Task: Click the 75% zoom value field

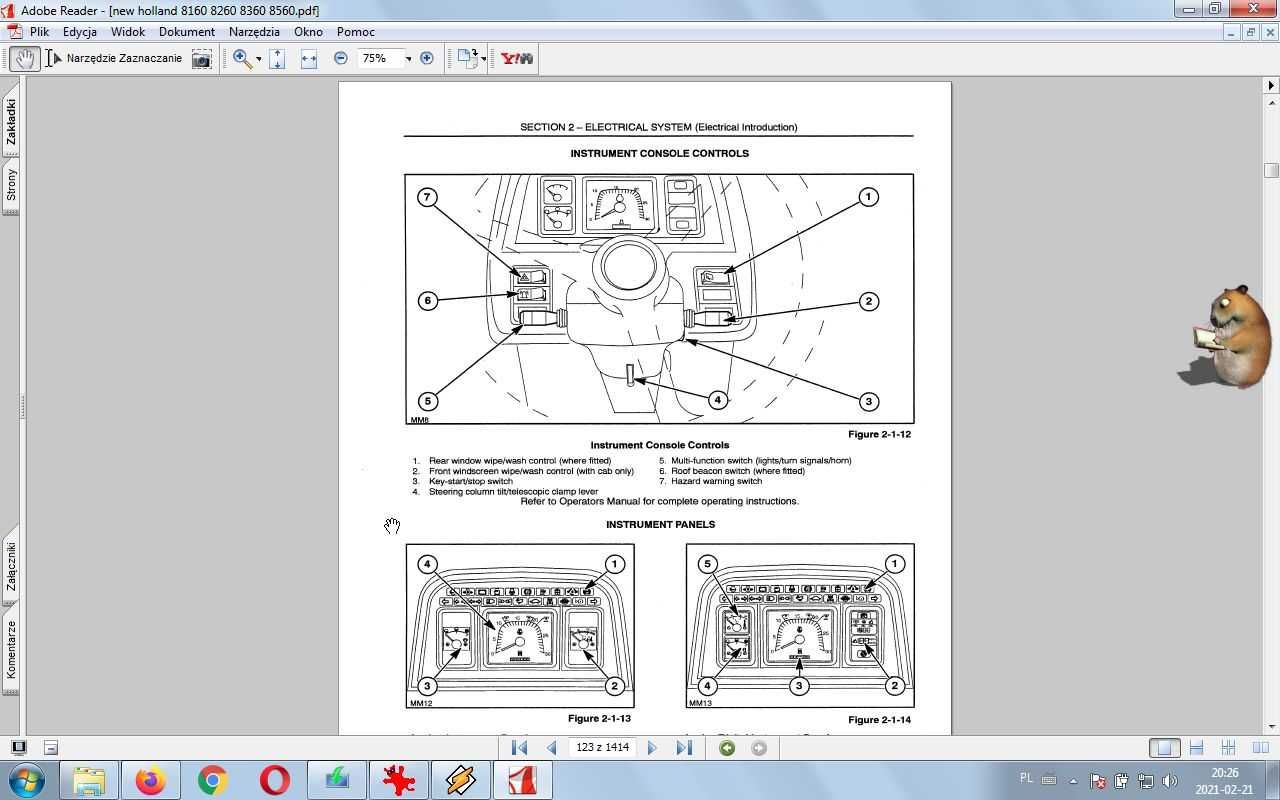Action: tap(380, 58)
